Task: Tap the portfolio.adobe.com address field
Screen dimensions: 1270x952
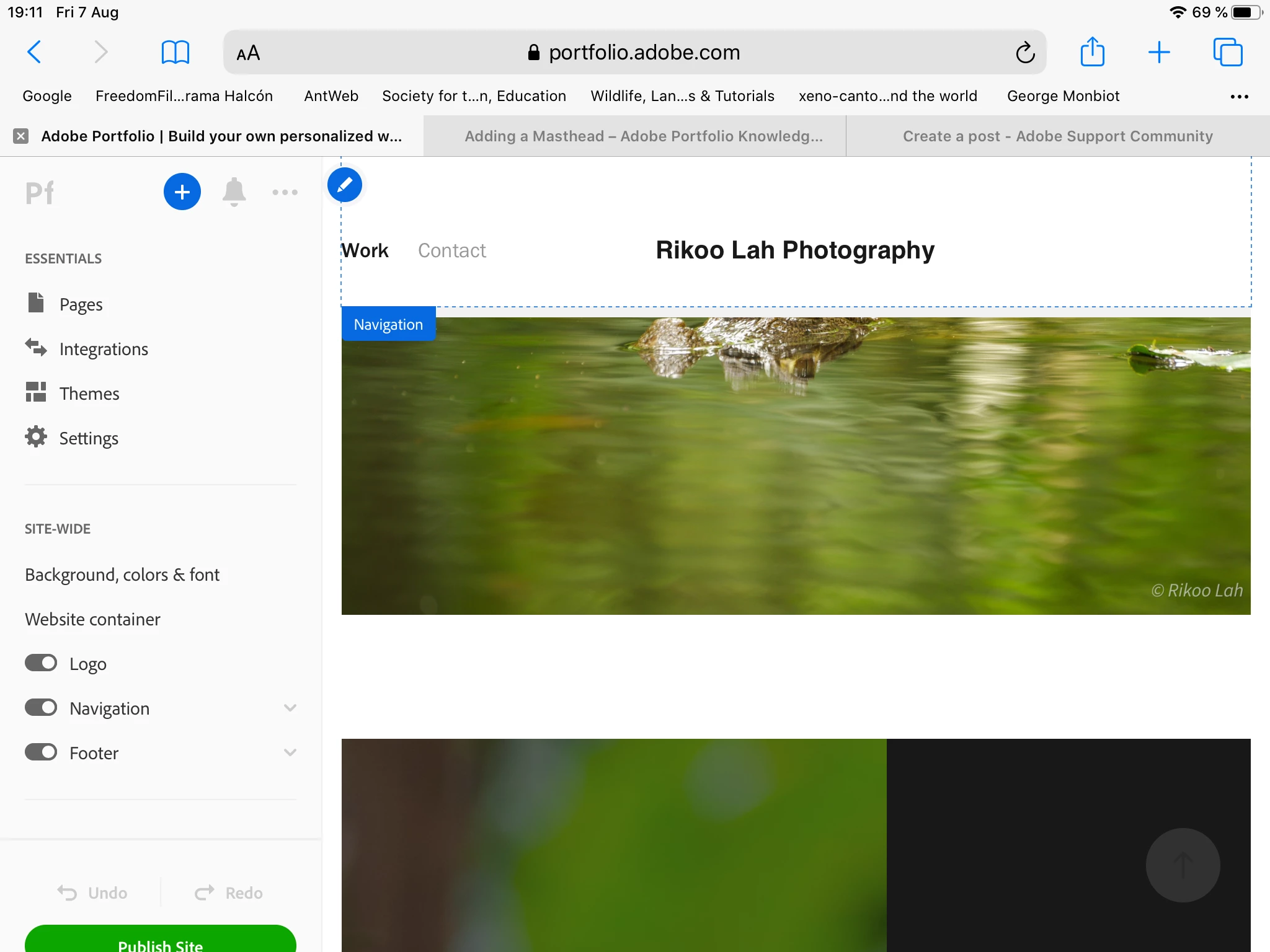Action: [643, 53]
